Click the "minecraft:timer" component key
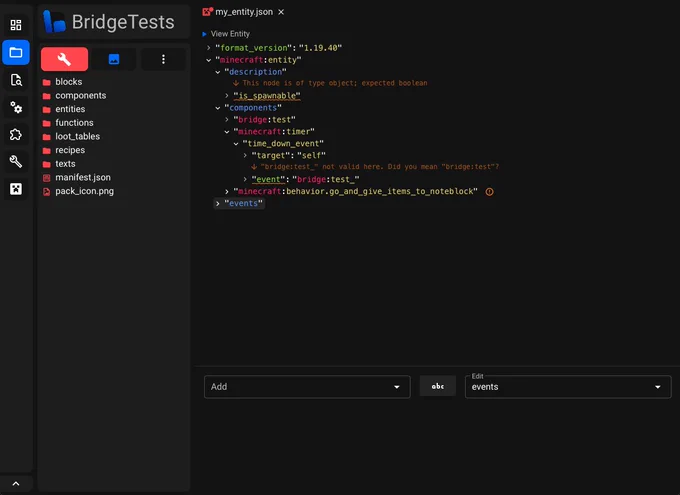This screenshot has width=680, height=495. coord(274,131)
